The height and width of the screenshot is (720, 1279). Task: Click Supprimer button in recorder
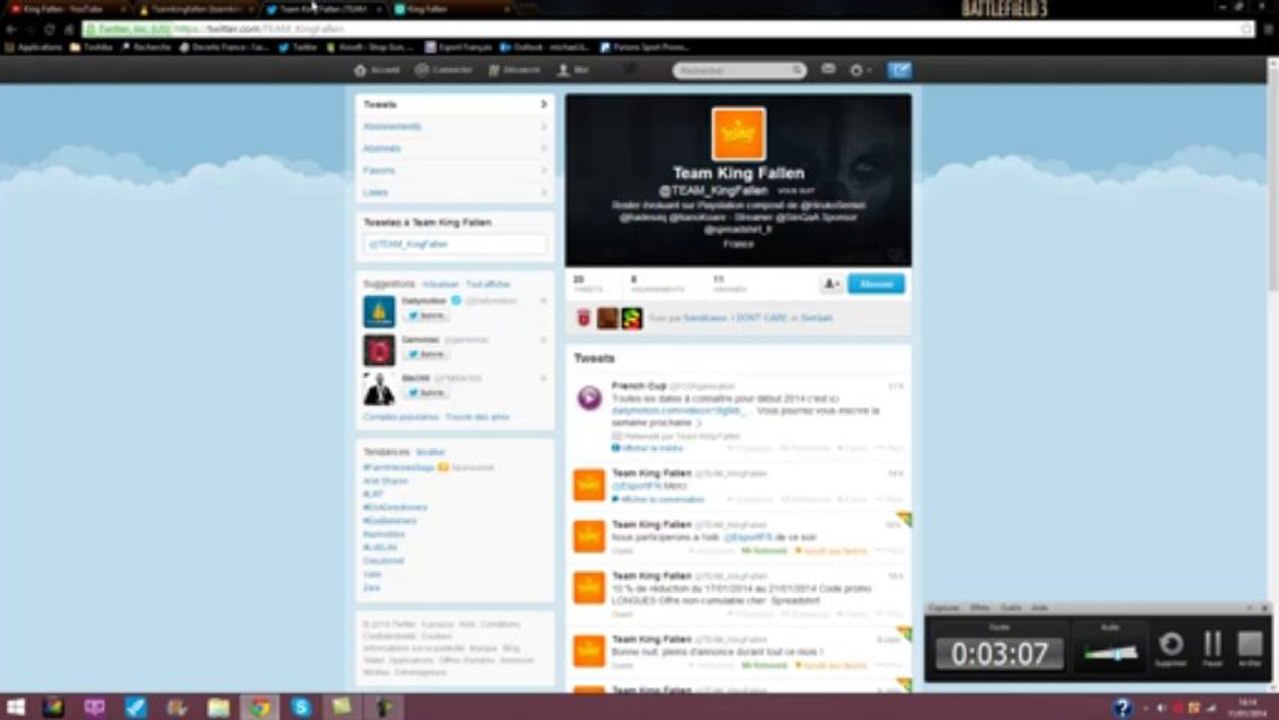click(x=1170, y=648)
